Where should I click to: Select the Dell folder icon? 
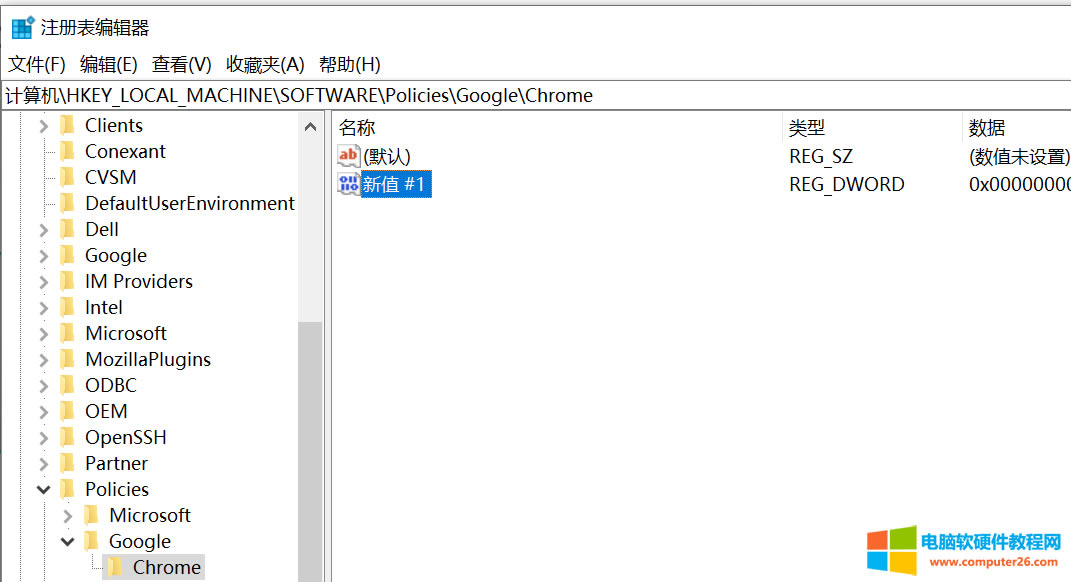tap(68, 229)
